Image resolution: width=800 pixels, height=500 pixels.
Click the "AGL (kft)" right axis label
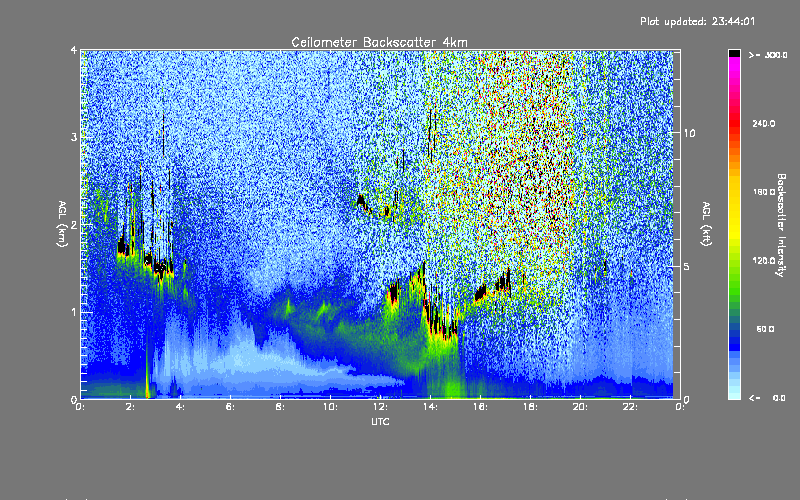[x=706, y=224]
